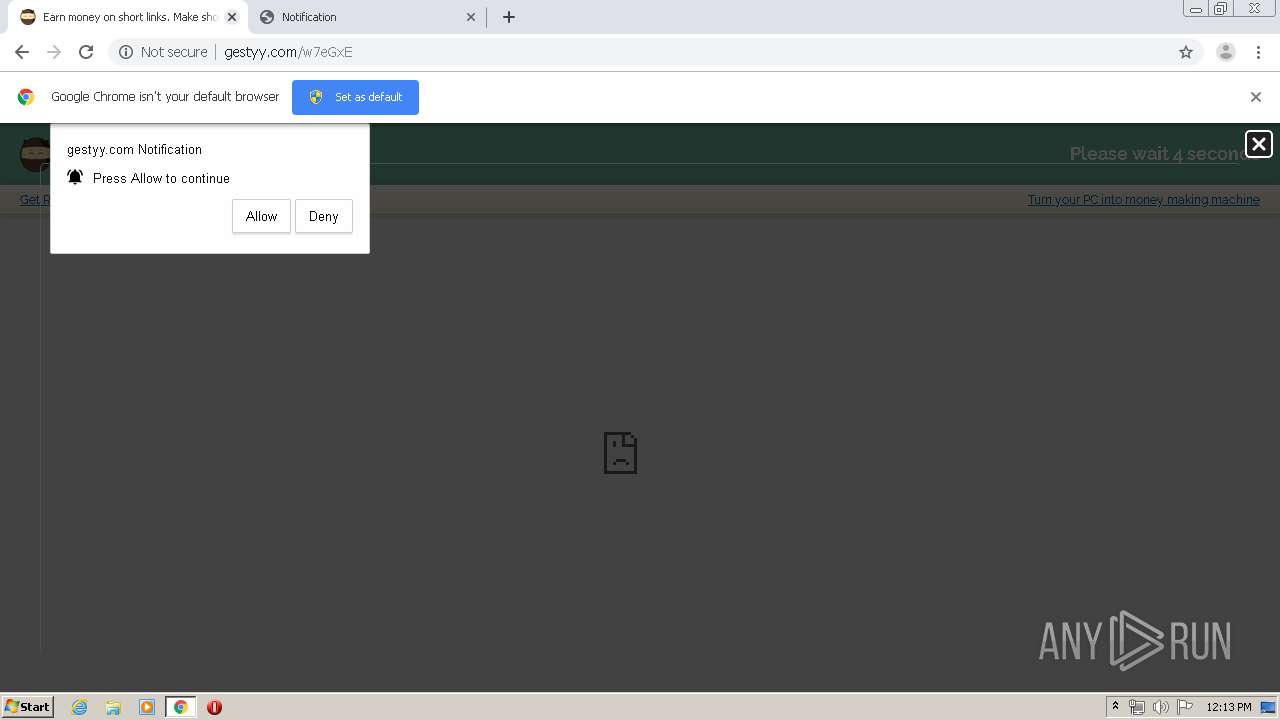Close the page overlay with X
The image size is (1280, 720).
point(1259,144)
